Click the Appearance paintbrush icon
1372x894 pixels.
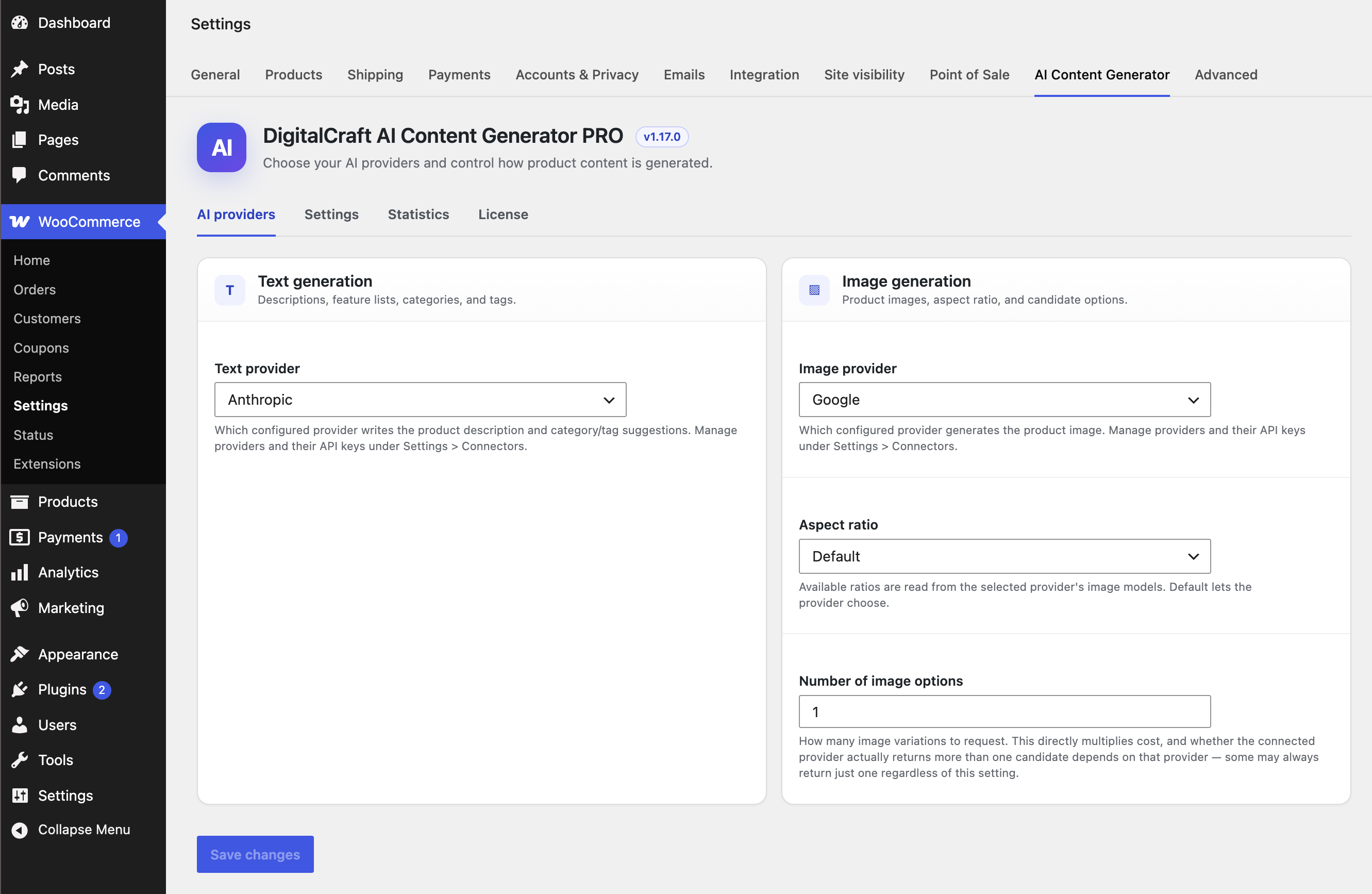[20, 654]
